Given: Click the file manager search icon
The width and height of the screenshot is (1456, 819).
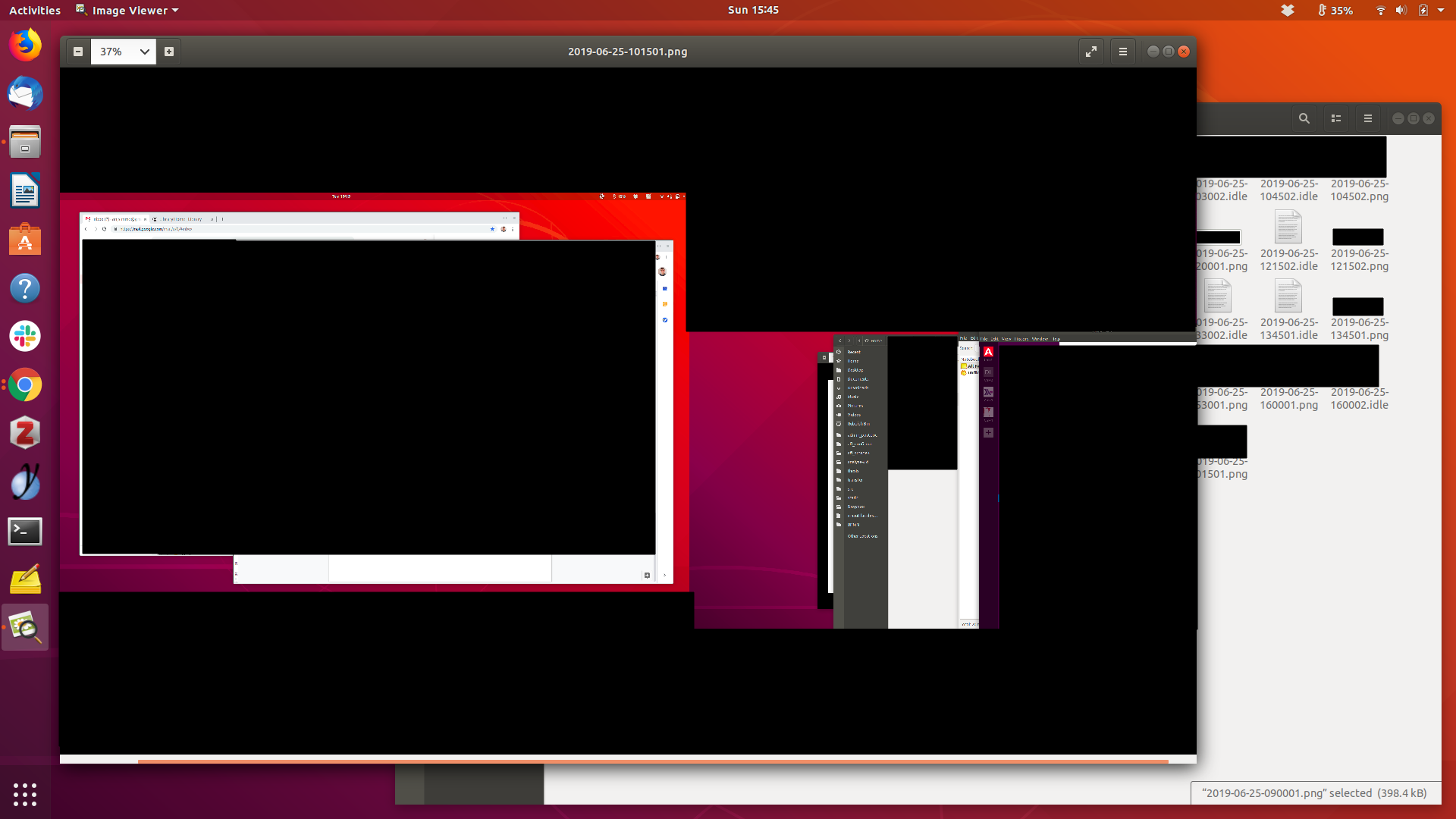Looking at the screenshot, I should (1304, 118).
